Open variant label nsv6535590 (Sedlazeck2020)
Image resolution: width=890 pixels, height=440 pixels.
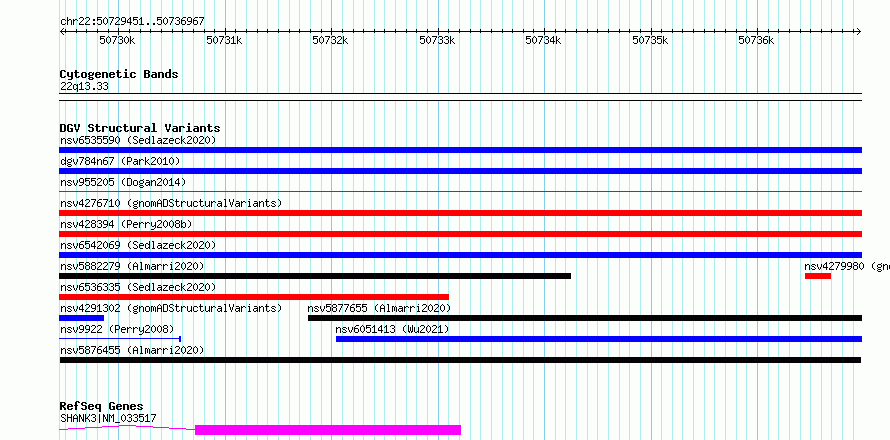(x=138, y=140)
